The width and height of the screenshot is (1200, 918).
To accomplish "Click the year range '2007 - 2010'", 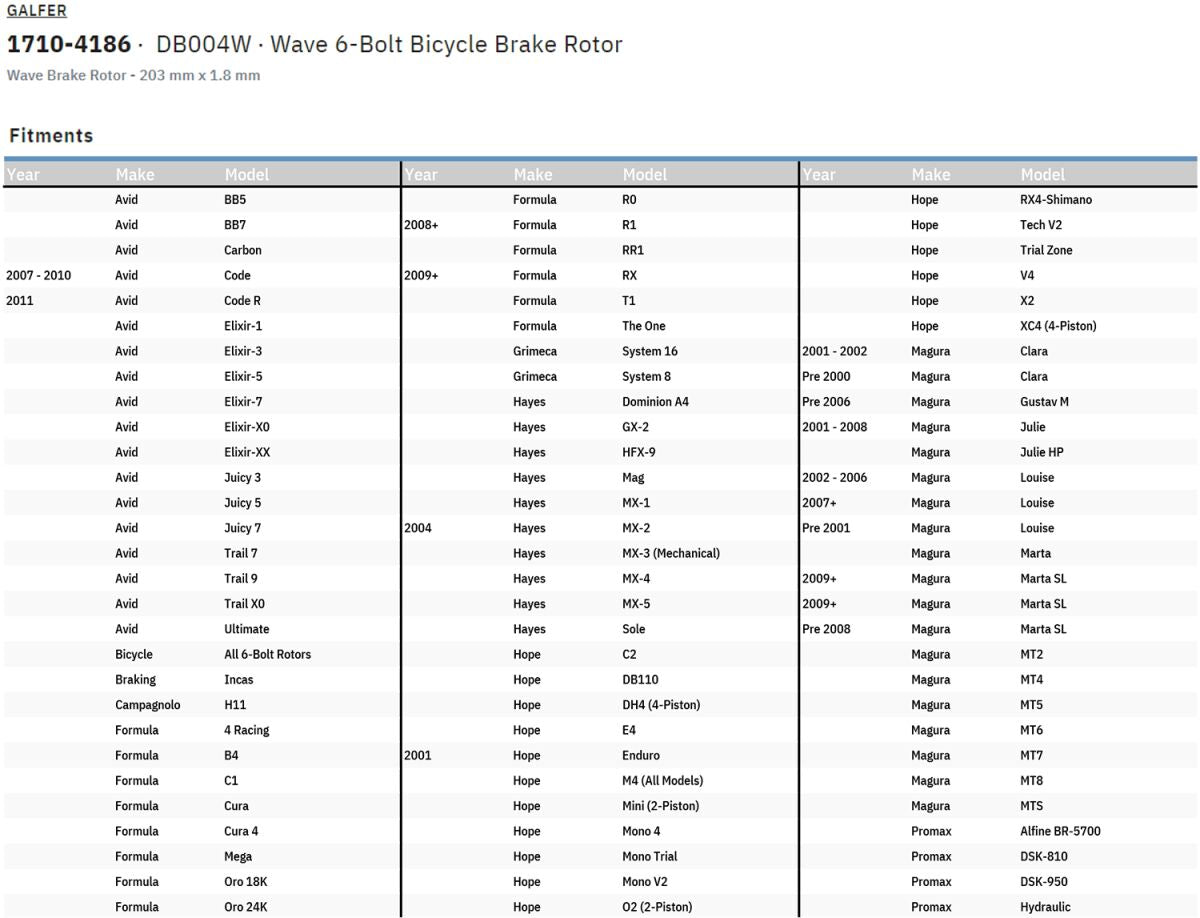I will 39,275.
